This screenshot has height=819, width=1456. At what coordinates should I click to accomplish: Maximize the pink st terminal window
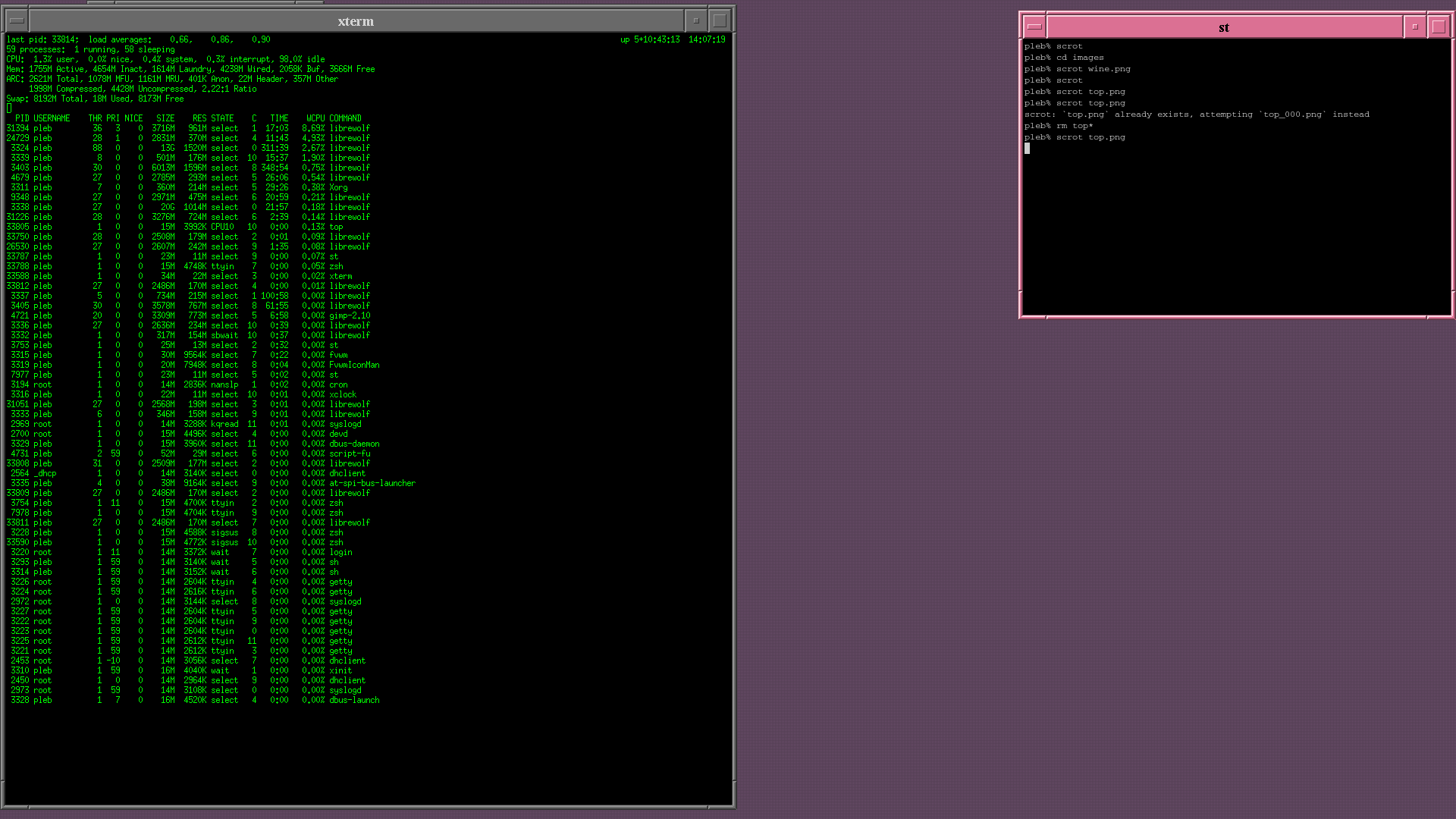click(x=1439, y=27)
